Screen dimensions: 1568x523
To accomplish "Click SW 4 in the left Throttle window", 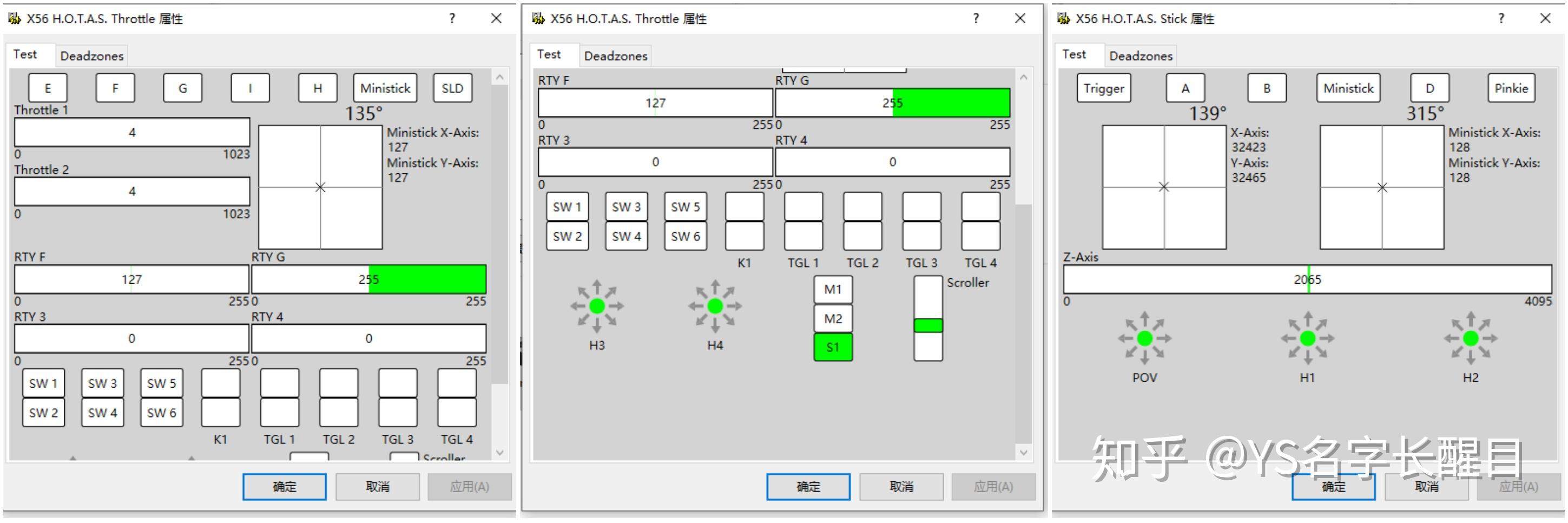I will (x=102, y=413).
